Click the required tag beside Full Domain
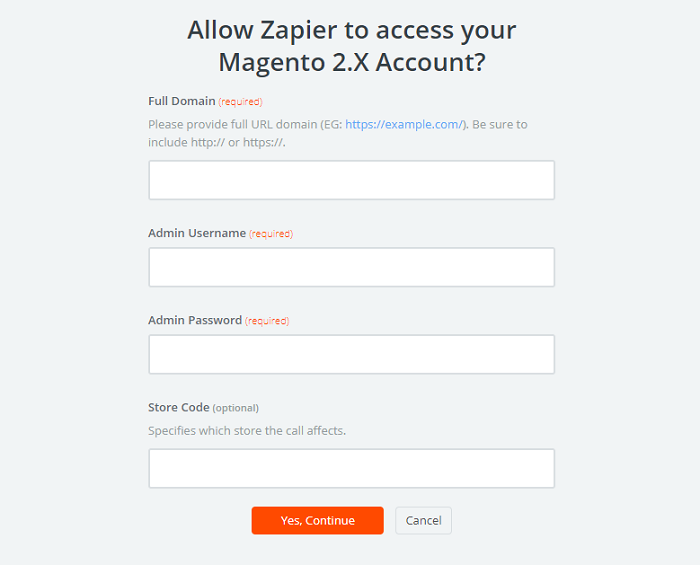Image resolution: width=700 pixels, height=565 pixels. 240,102
